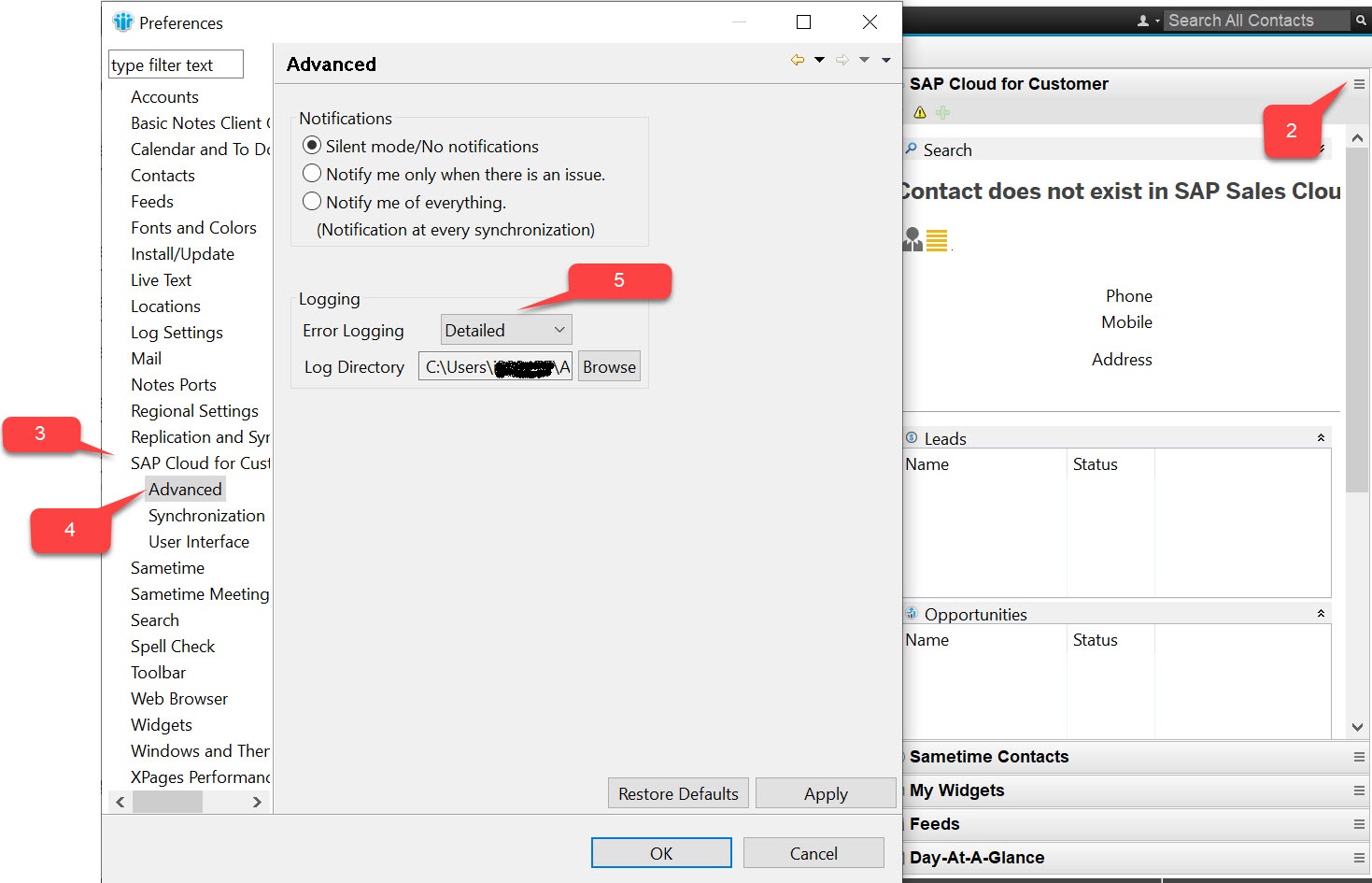Open the Preferences view menu triangle
1372x883 pixels.
click(886, 60)
